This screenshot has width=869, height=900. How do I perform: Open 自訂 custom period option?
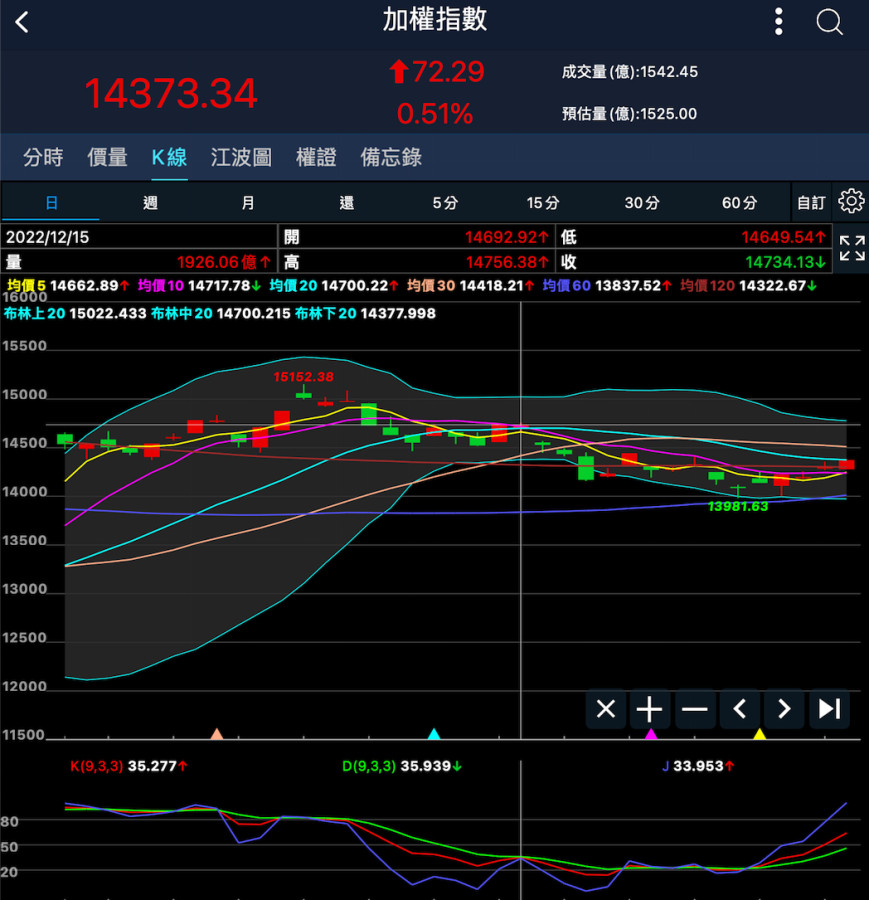click(811, 203)
